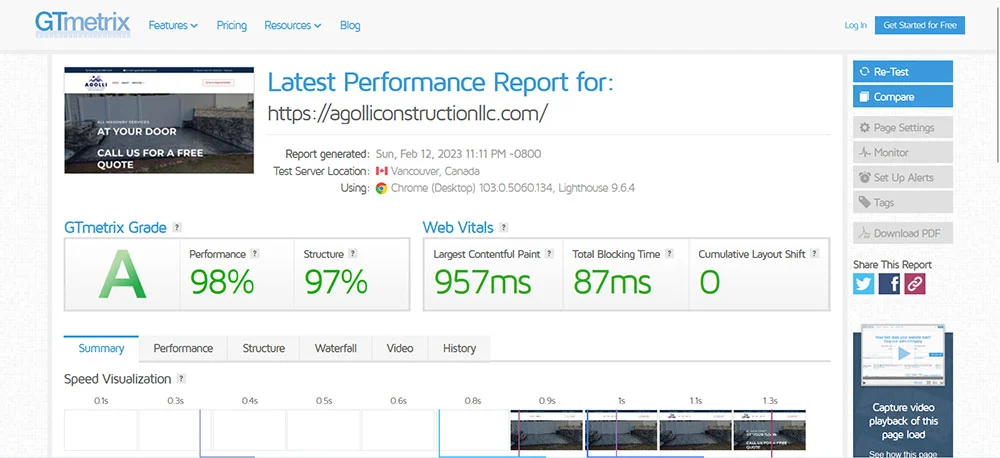
Task: Click the Compare pages icon
Action: [x=865, y=97]
